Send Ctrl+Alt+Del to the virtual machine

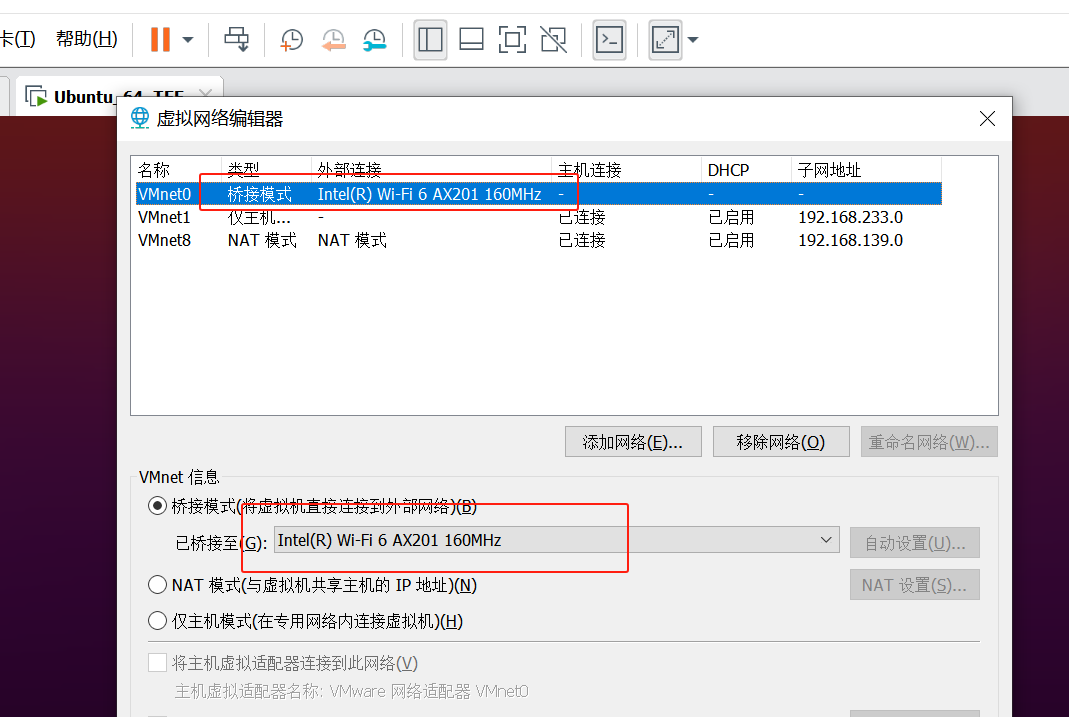tap(237, 40)
